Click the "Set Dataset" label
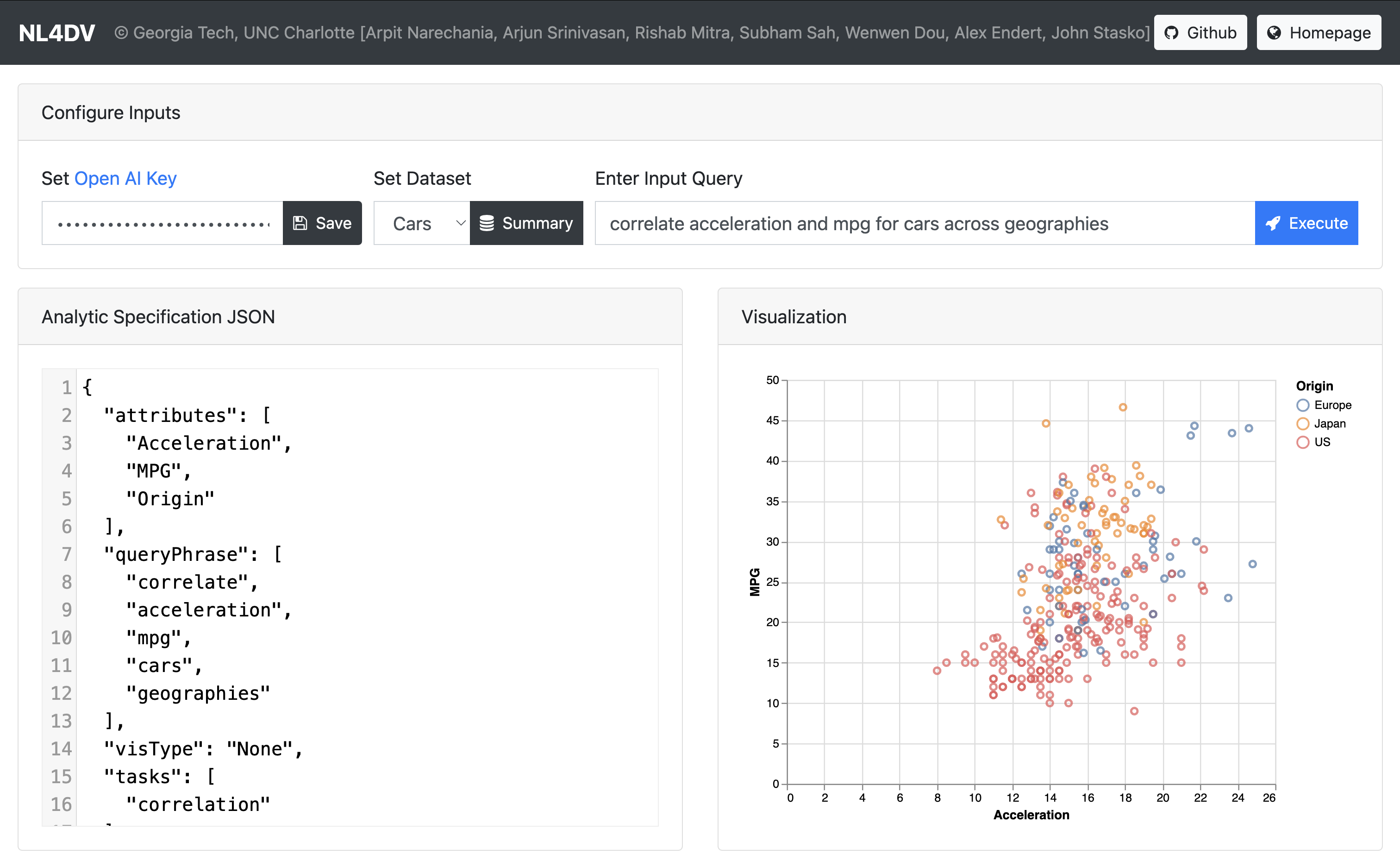This screenshot has width=1400, height=867. (422, 178)
